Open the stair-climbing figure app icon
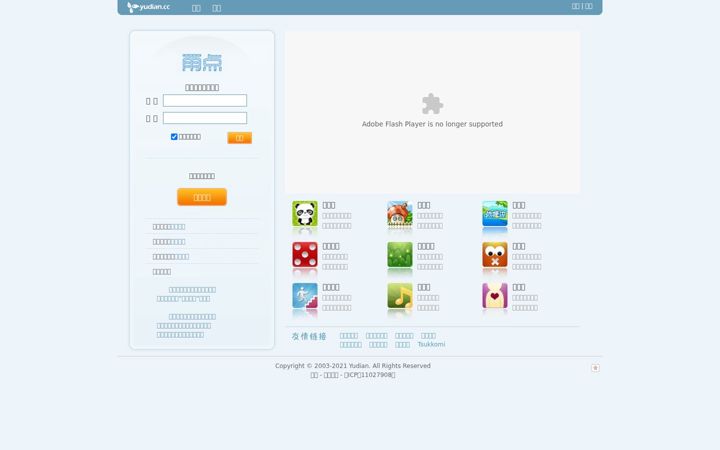720x450 pixels. pos(305,295)
